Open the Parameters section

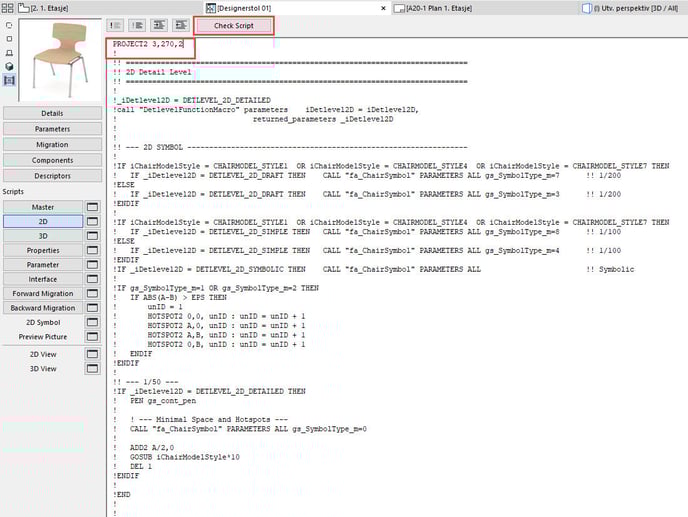[52, 129]
